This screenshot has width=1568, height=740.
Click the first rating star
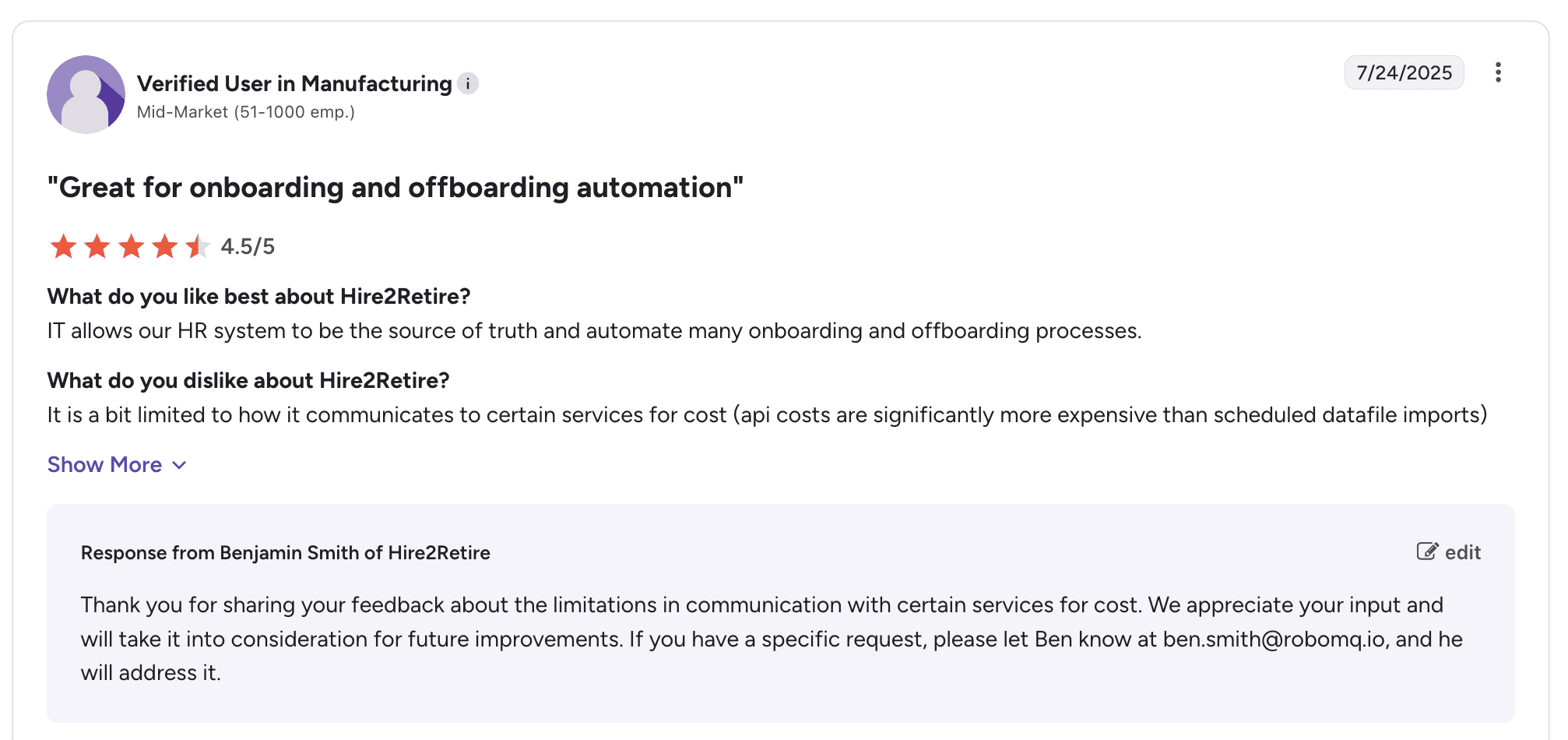pyautogui.click(x=63, y=246)
